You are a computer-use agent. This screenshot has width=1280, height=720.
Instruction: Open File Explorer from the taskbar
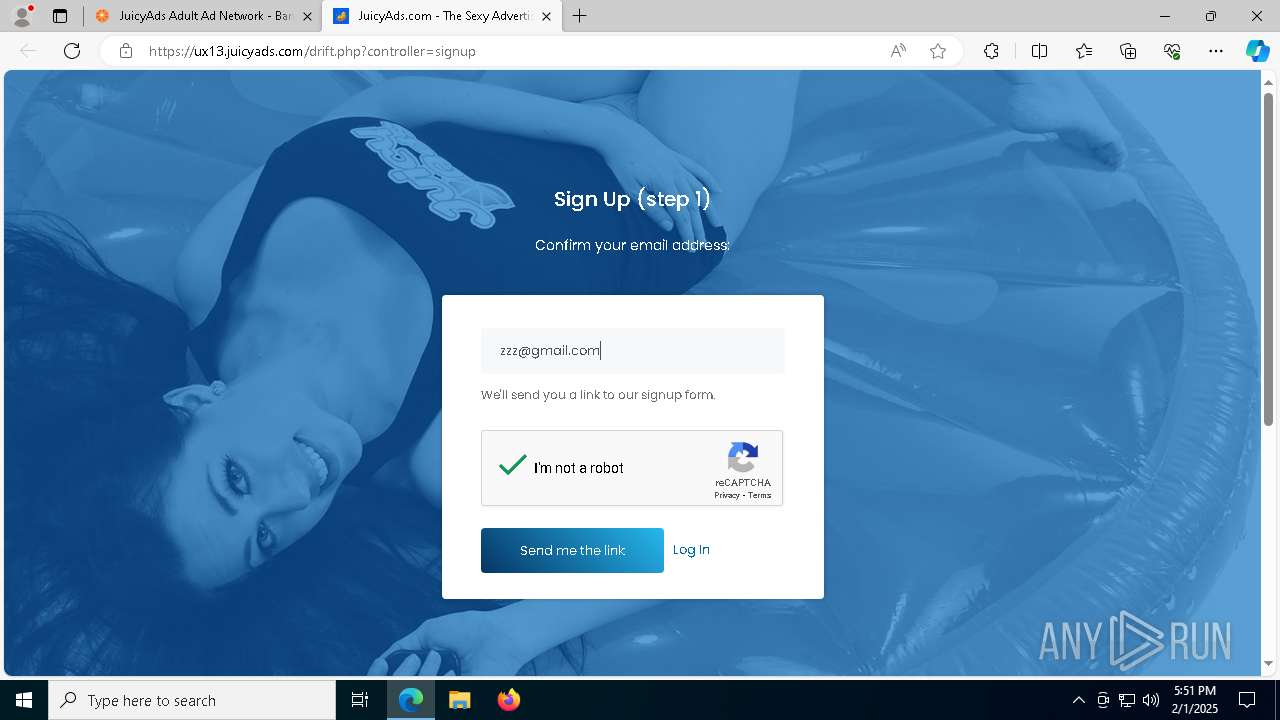[459, 700]
